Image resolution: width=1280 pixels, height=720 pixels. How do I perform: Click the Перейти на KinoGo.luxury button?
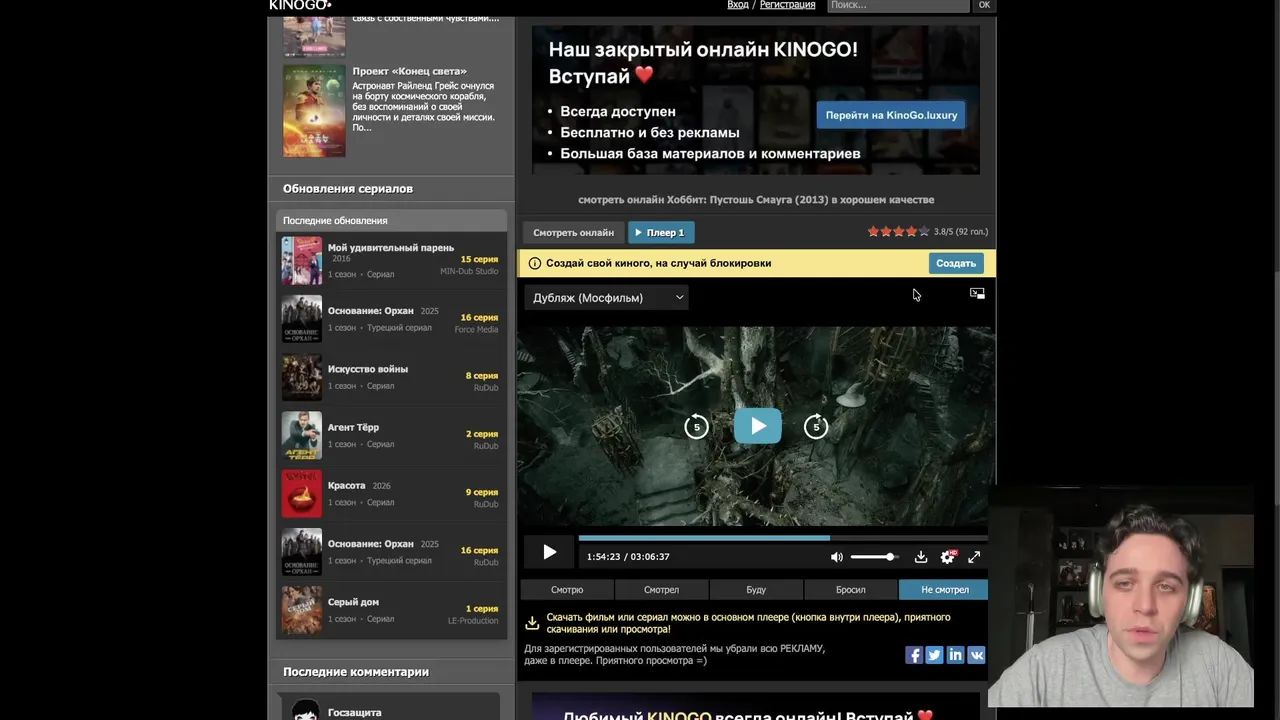coord(891,115)
